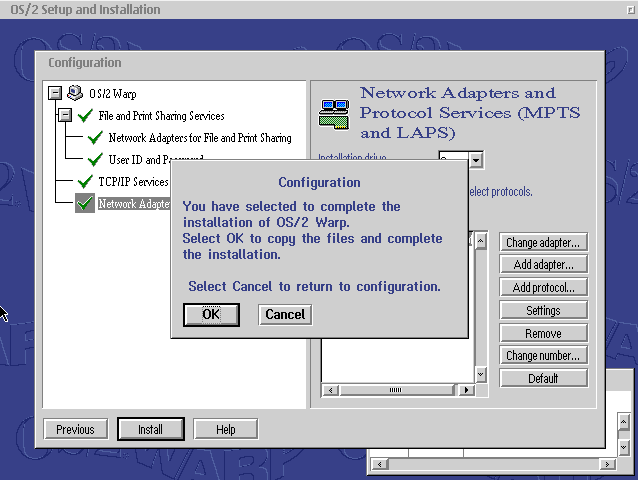Screen dimensions: 638x480
Task: Click the adapter list scroll right arrow
Action: coord(466,390)
